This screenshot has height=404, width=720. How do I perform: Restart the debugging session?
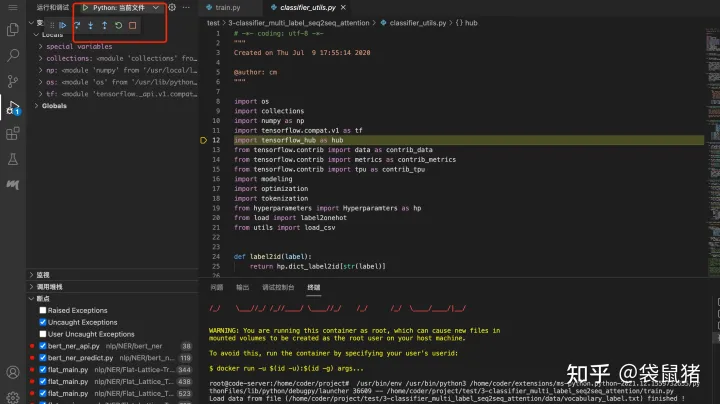pos(119,25)
